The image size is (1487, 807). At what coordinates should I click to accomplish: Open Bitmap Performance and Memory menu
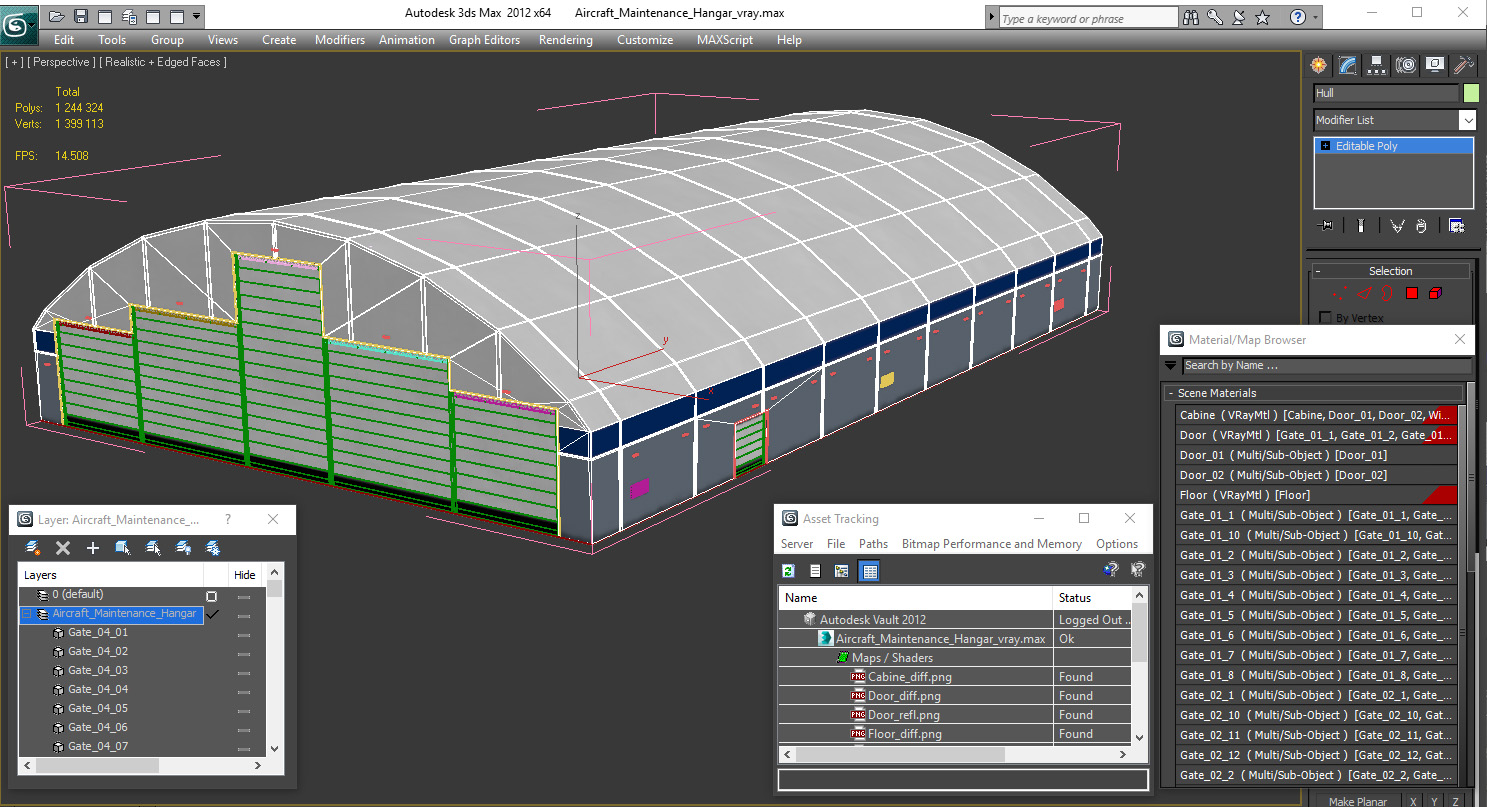tap(992, 544)
